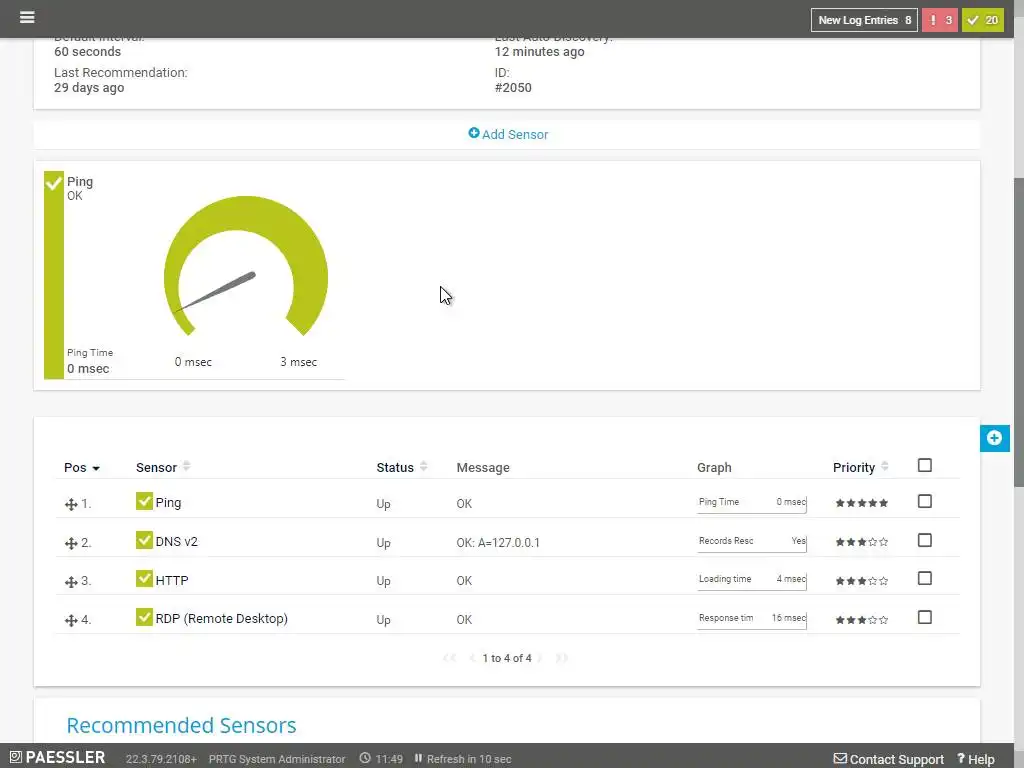The width and height of the screenshot is (1024, 768).
Task: Click the Contact Support envelope icon
Action: 840,759
